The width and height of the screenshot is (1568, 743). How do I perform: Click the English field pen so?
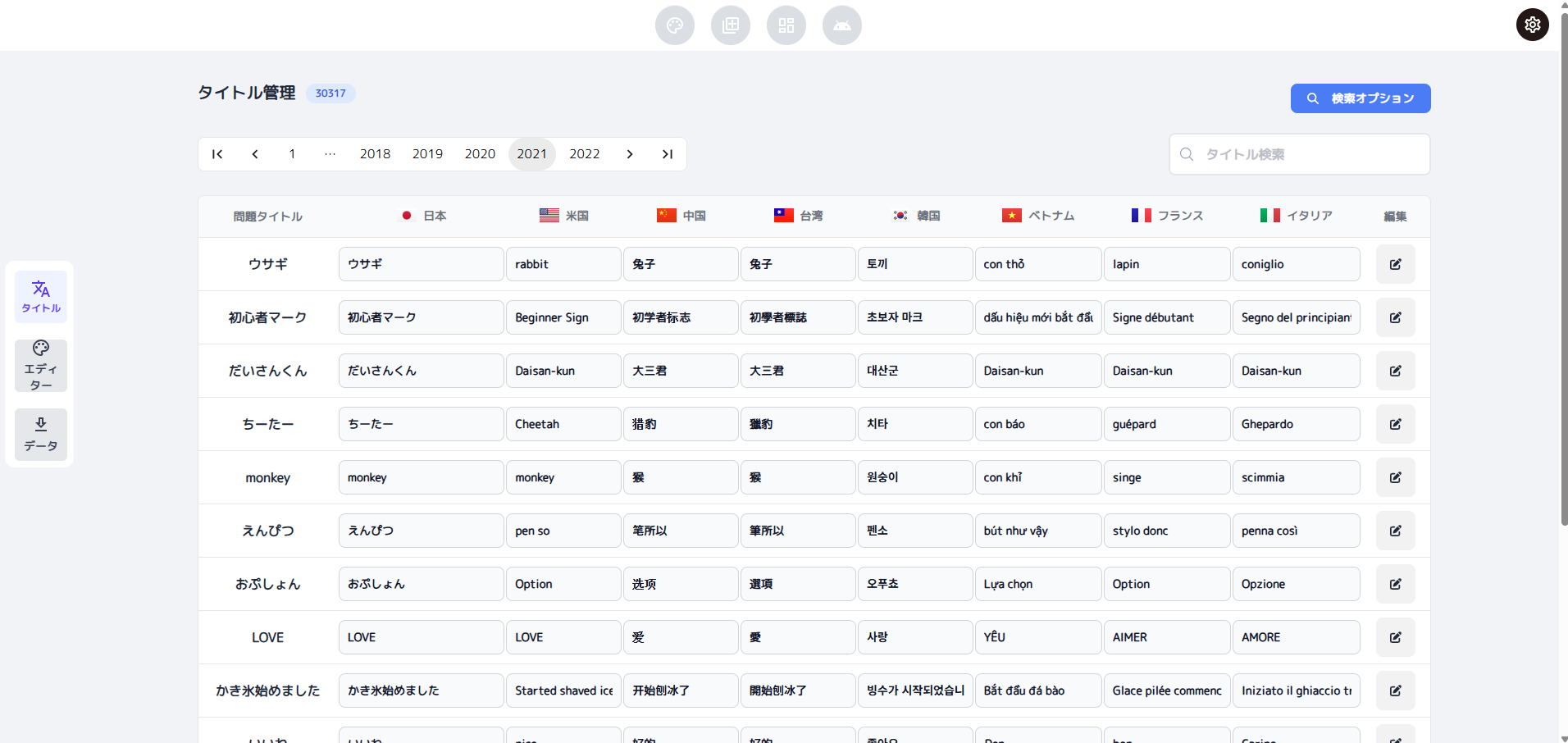563,531
